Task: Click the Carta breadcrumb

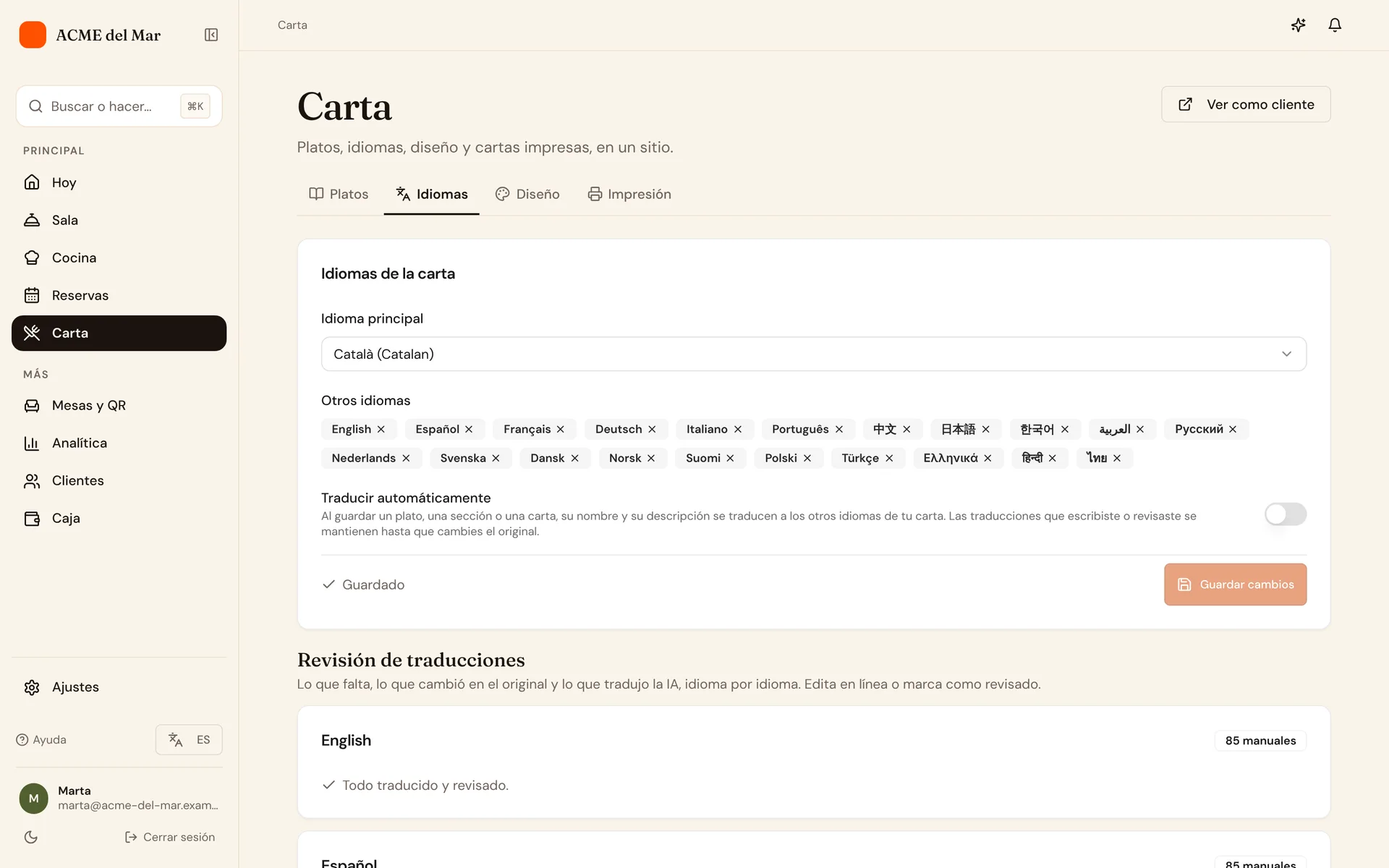Action: pos(292,25)
